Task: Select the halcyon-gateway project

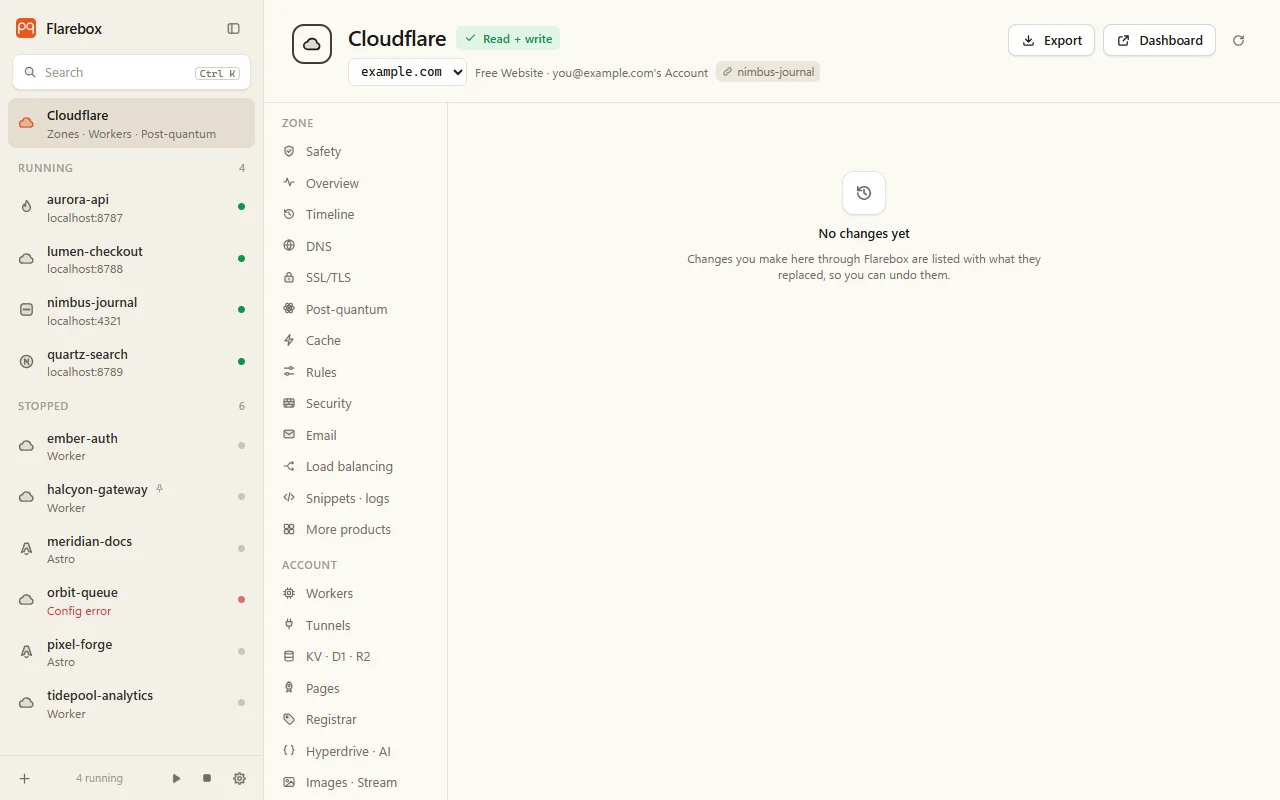Action: [131, 497]
